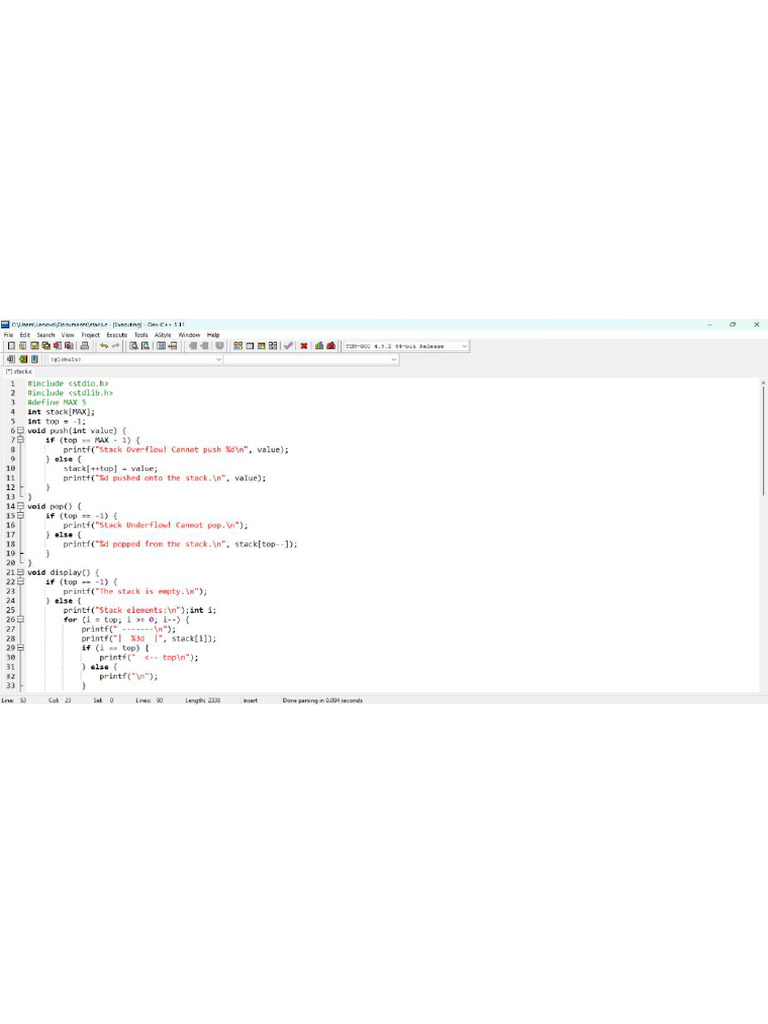768x1024 pixels.
Task: Print the file using the printer icon
Action: pos(85,346)
